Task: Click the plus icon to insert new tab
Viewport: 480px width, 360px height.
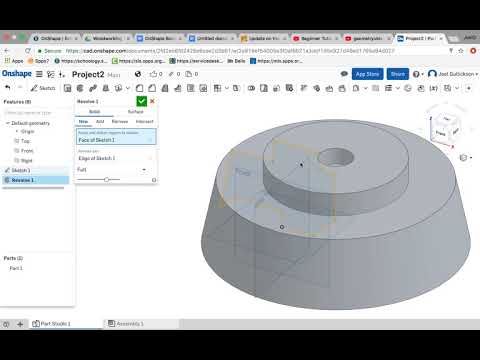Action: click(x=20, y=324)
